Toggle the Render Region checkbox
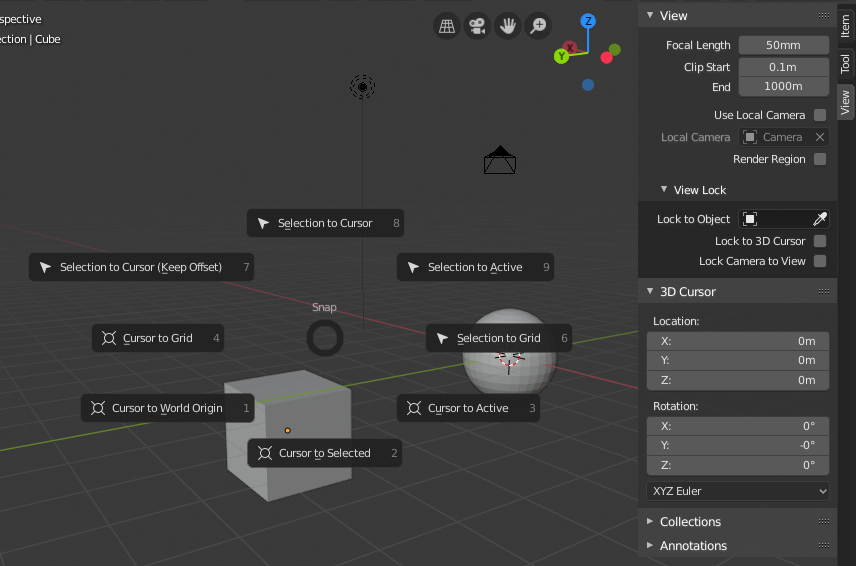Screen dimensions: 856x566 click(820, 159)
